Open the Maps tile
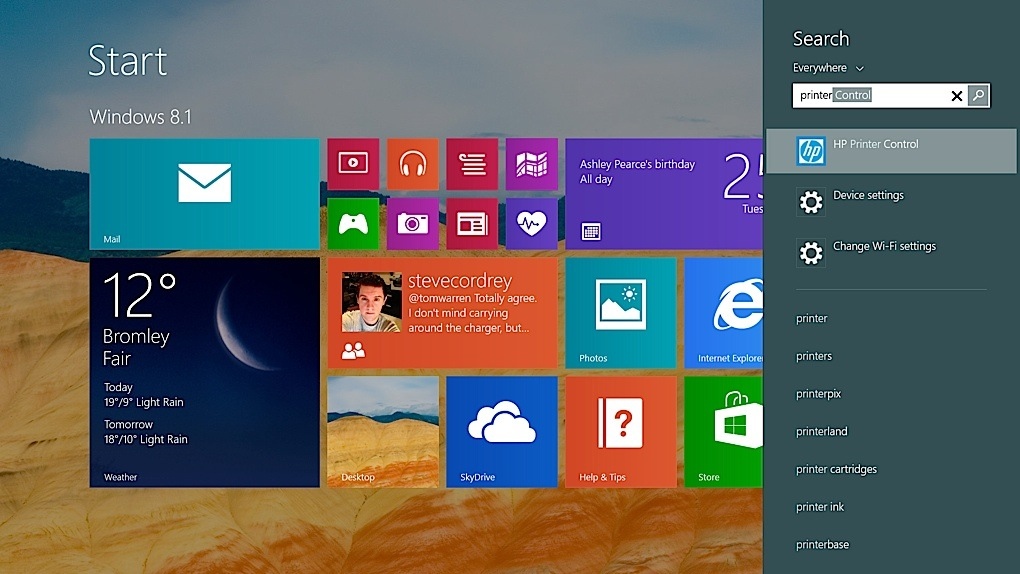The image size is (1020, 574). click(531, 164)
